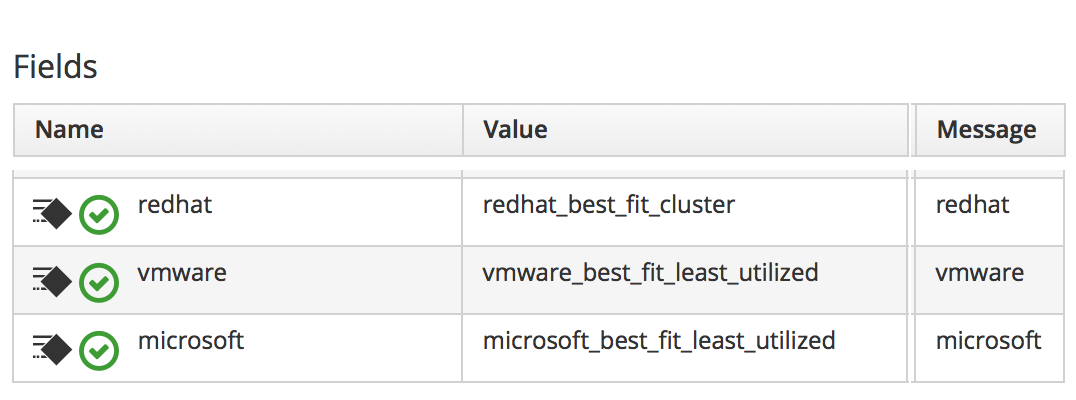The width and height of the screenshot is (1076, 400).
Task: Select the vmware field name
Action: coord(182,272)
